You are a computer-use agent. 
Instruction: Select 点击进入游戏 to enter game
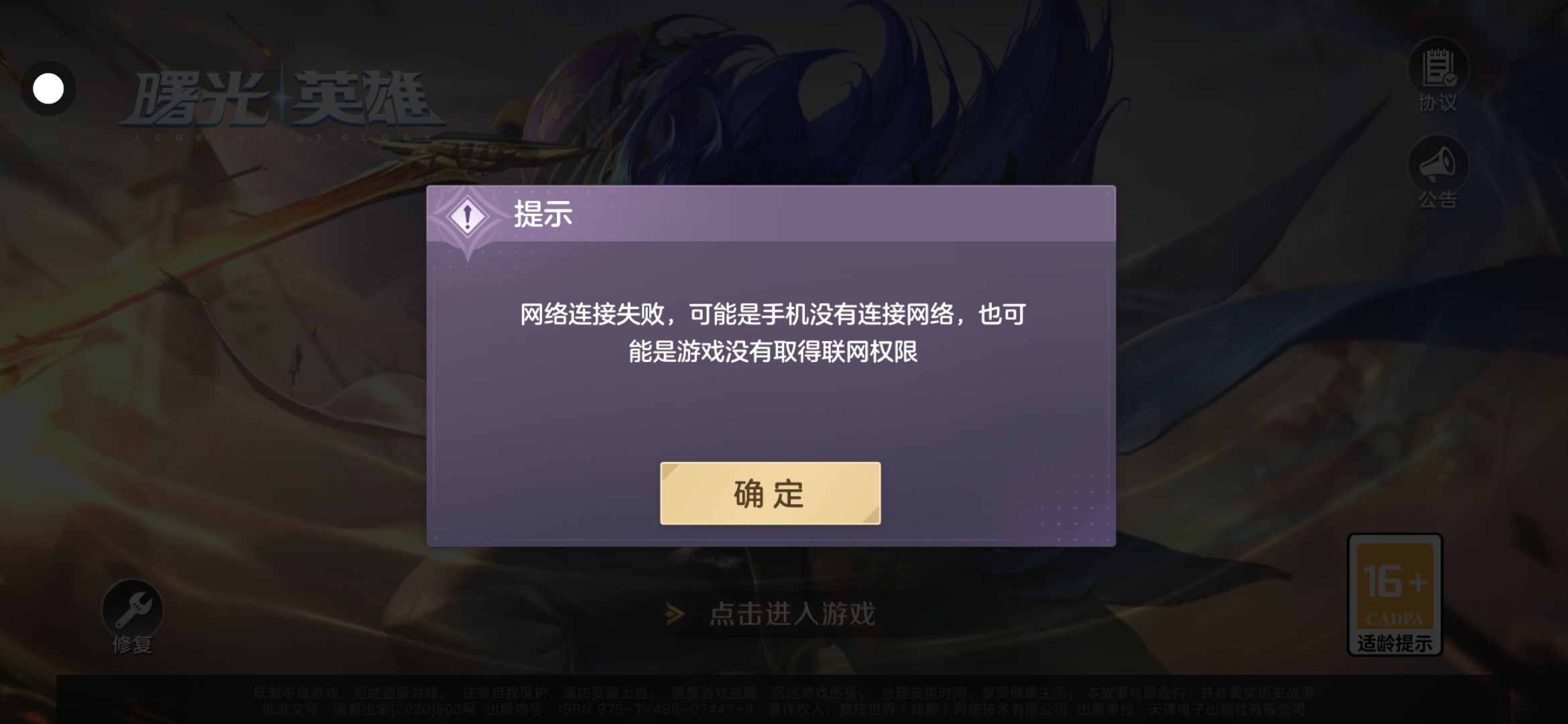[x=792, y=614]
